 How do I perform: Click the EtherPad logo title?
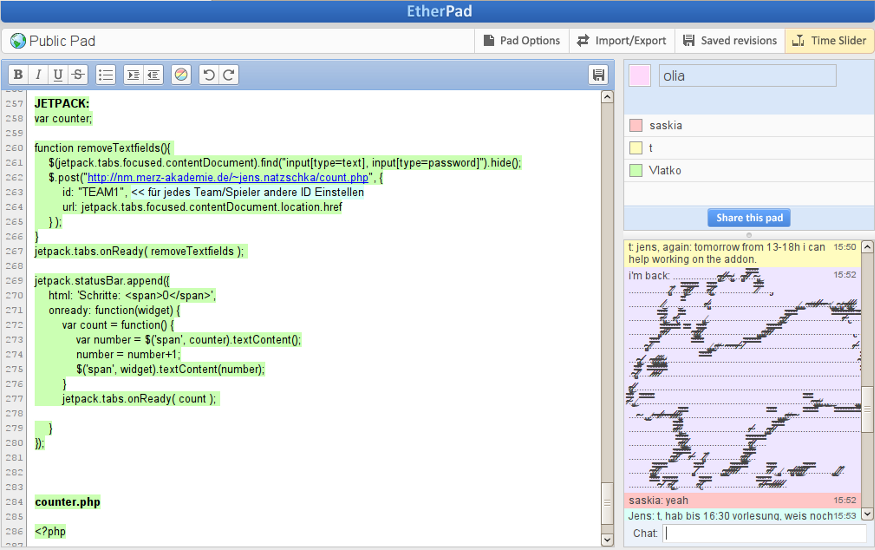439,11
